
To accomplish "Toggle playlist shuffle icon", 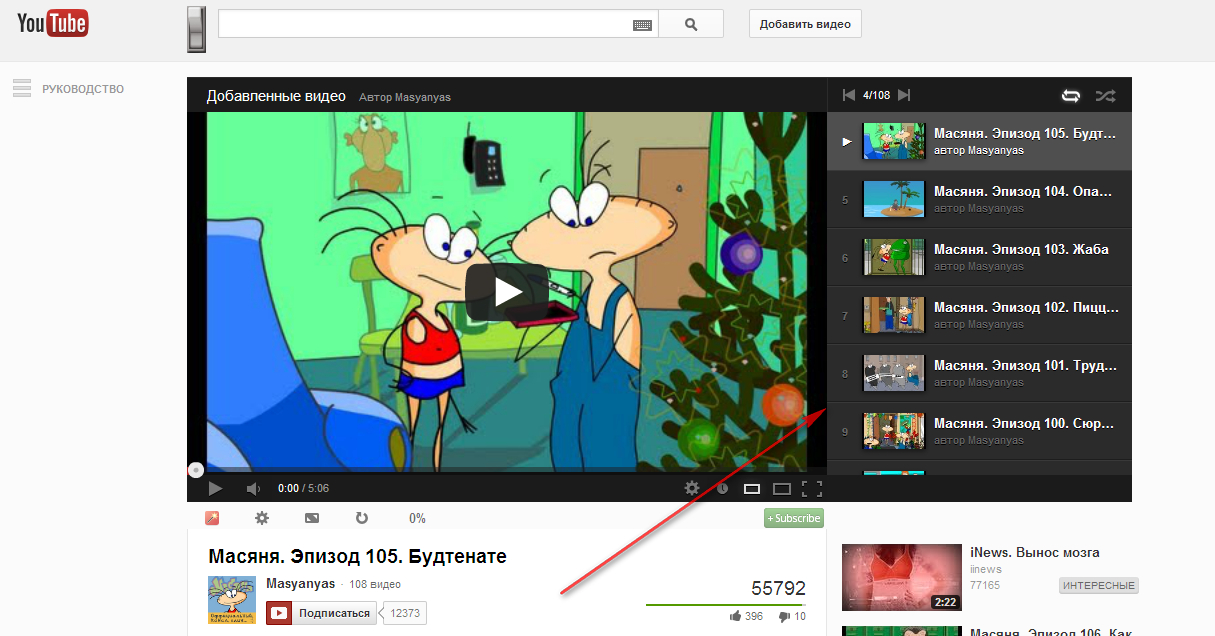I will point(1105,96).
